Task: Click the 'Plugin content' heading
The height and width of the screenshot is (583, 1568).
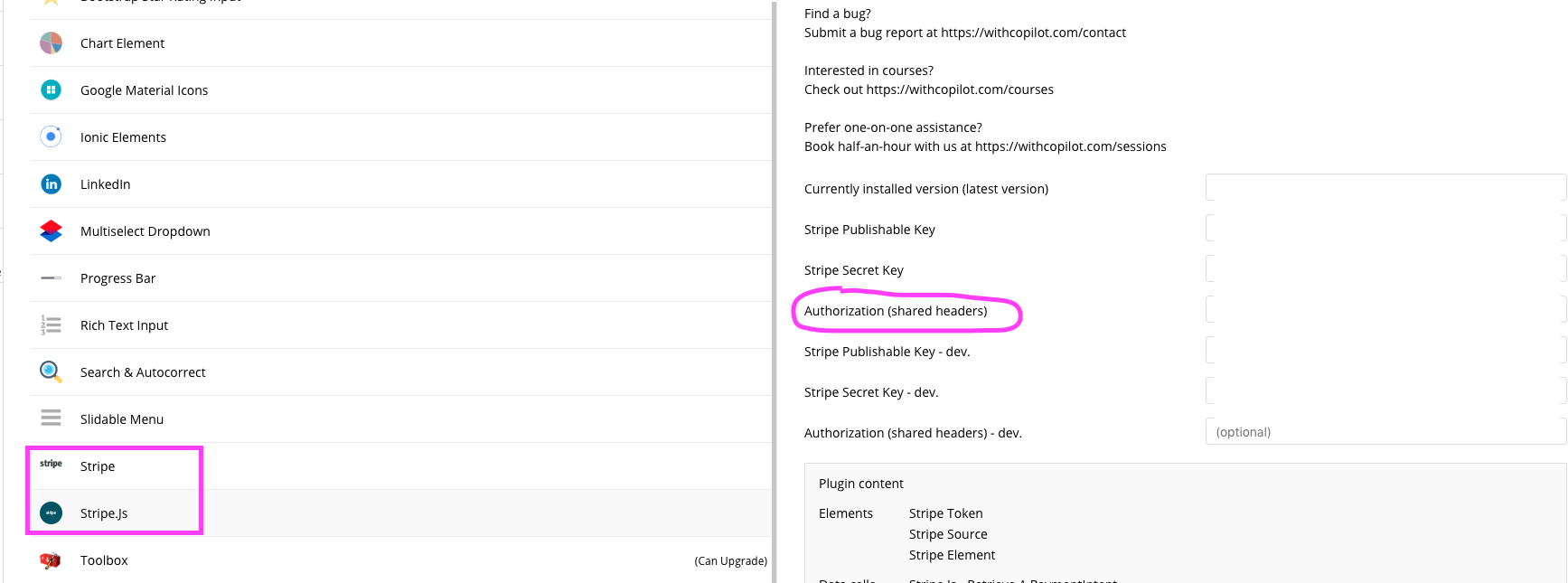Action: point(861,484)
